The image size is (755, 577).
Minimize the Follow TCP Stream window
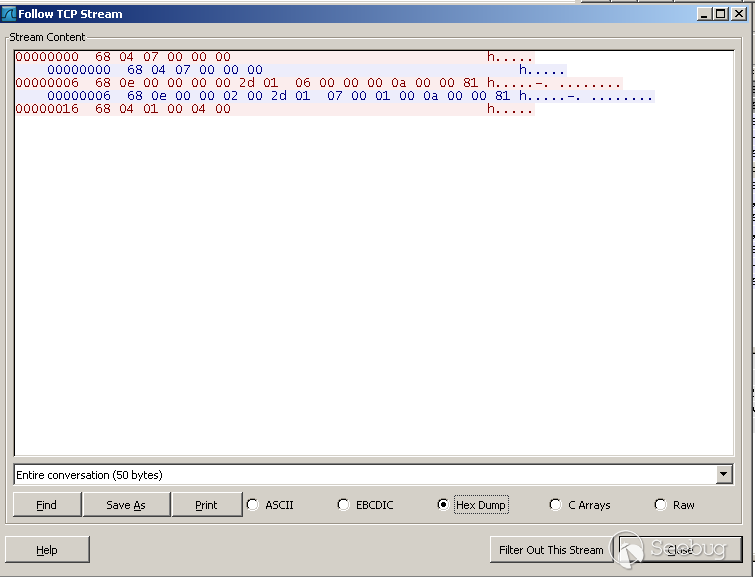[x=704, y=14]
